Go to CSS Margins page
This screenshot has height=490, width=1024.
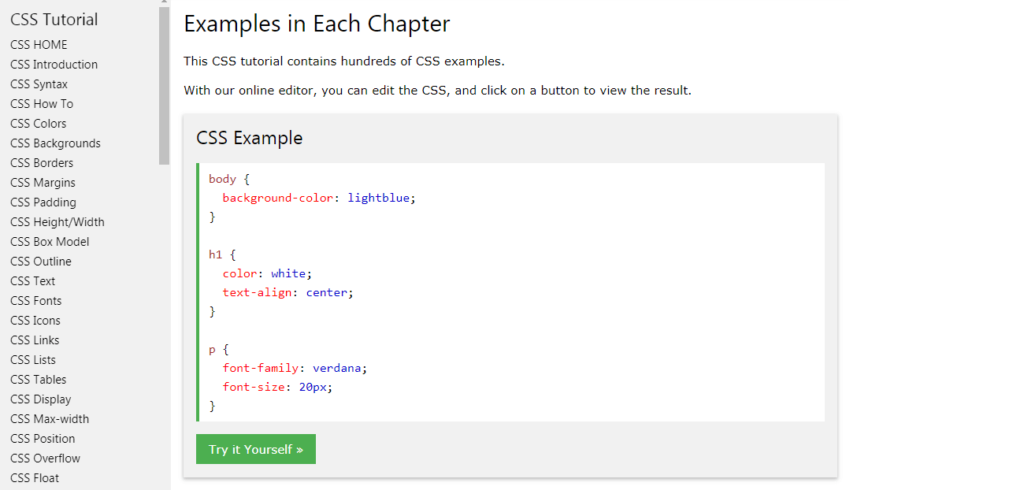43,183
